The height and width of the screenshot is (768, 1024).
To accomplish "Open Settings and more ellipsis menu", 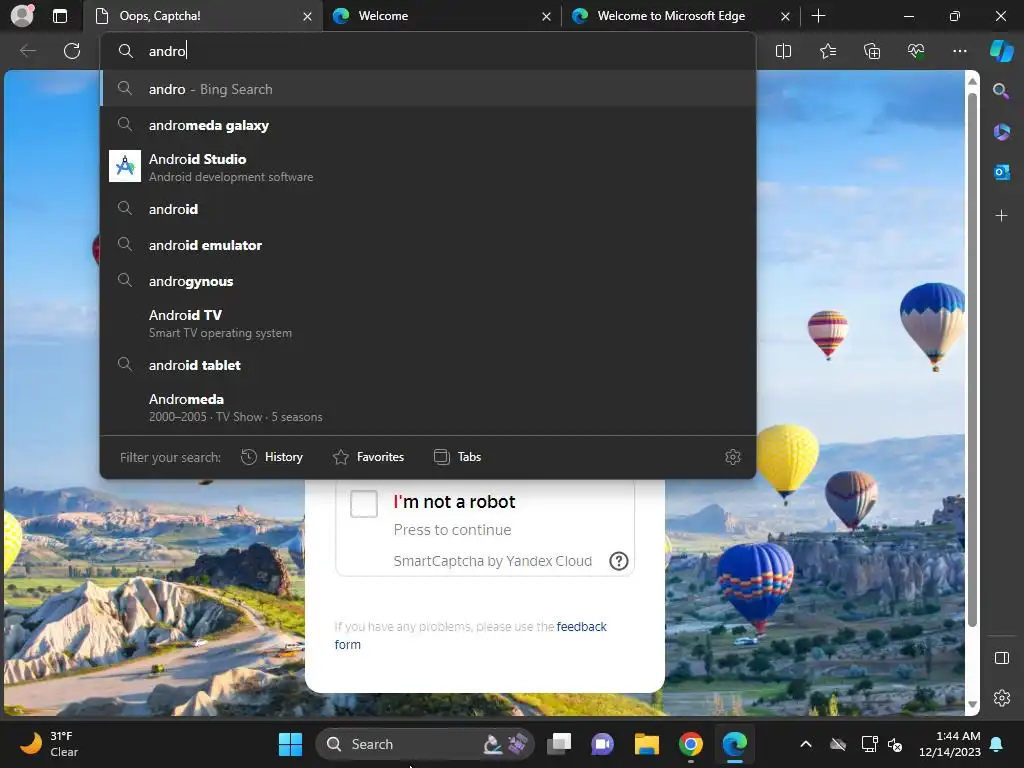I will click(x=959, y=51).
